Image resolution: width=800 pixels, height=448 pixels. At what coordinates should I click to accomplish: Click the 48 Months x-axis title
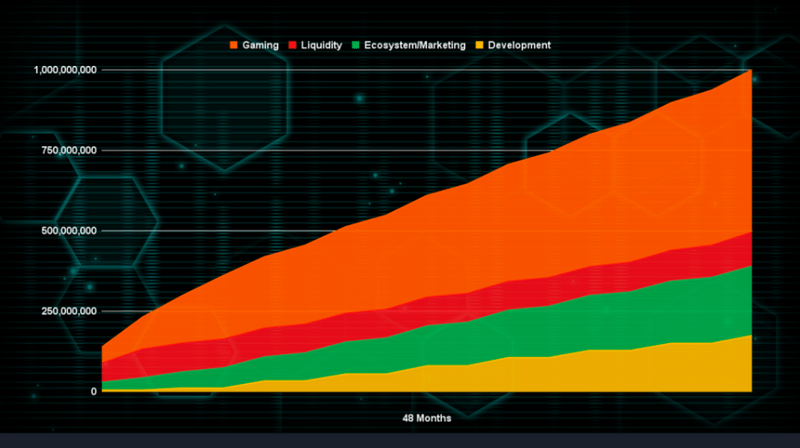coord(425,417)
